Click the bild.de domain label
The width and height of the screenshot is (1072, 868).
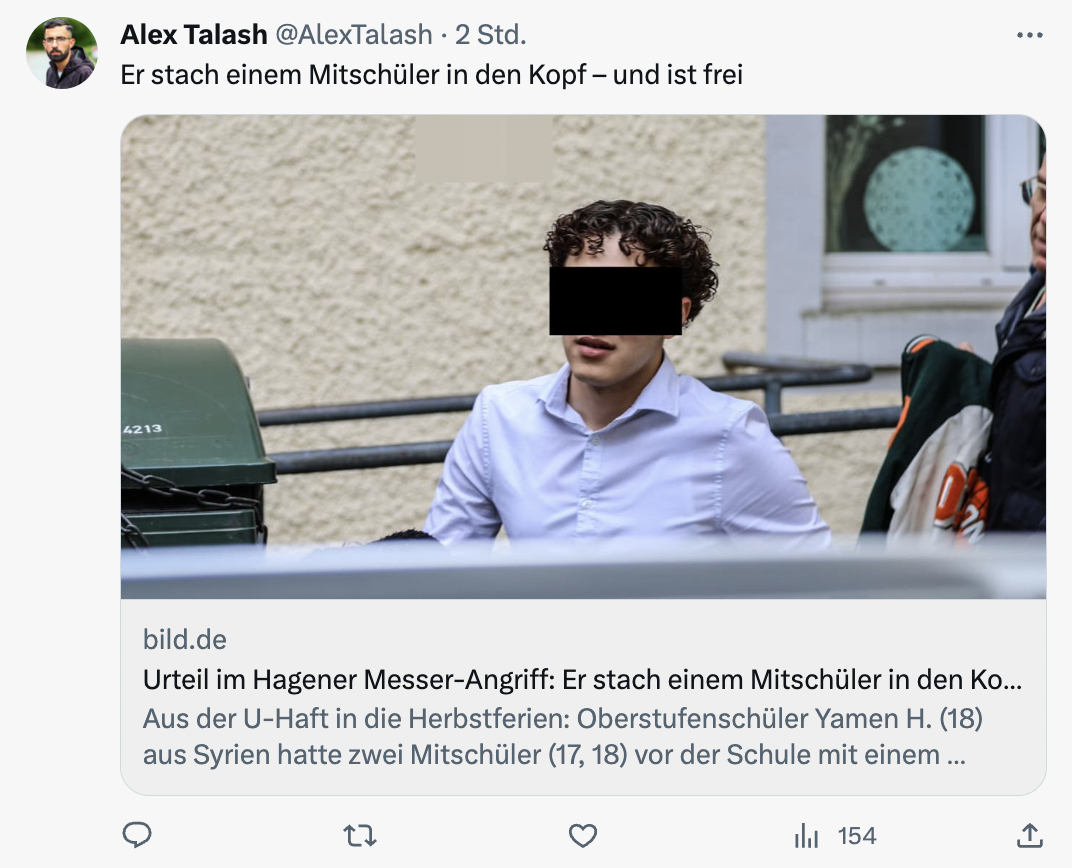pos(185,640)
